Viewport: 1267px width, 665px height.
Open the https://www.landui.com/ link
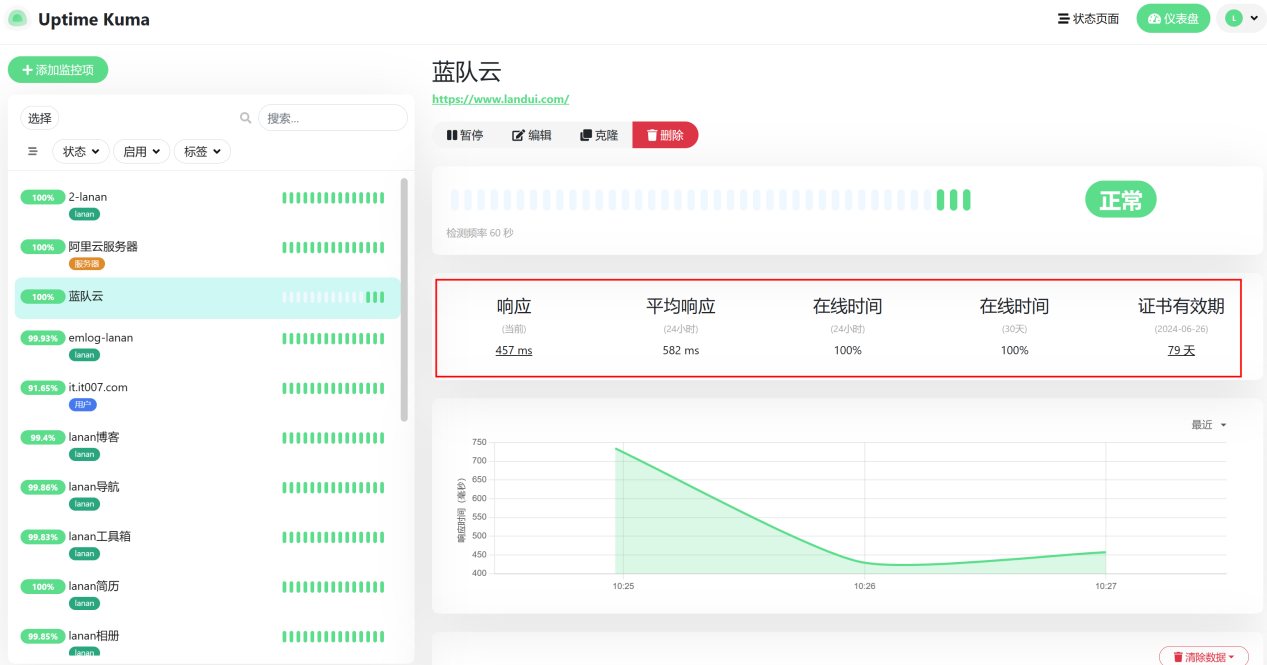500,99
